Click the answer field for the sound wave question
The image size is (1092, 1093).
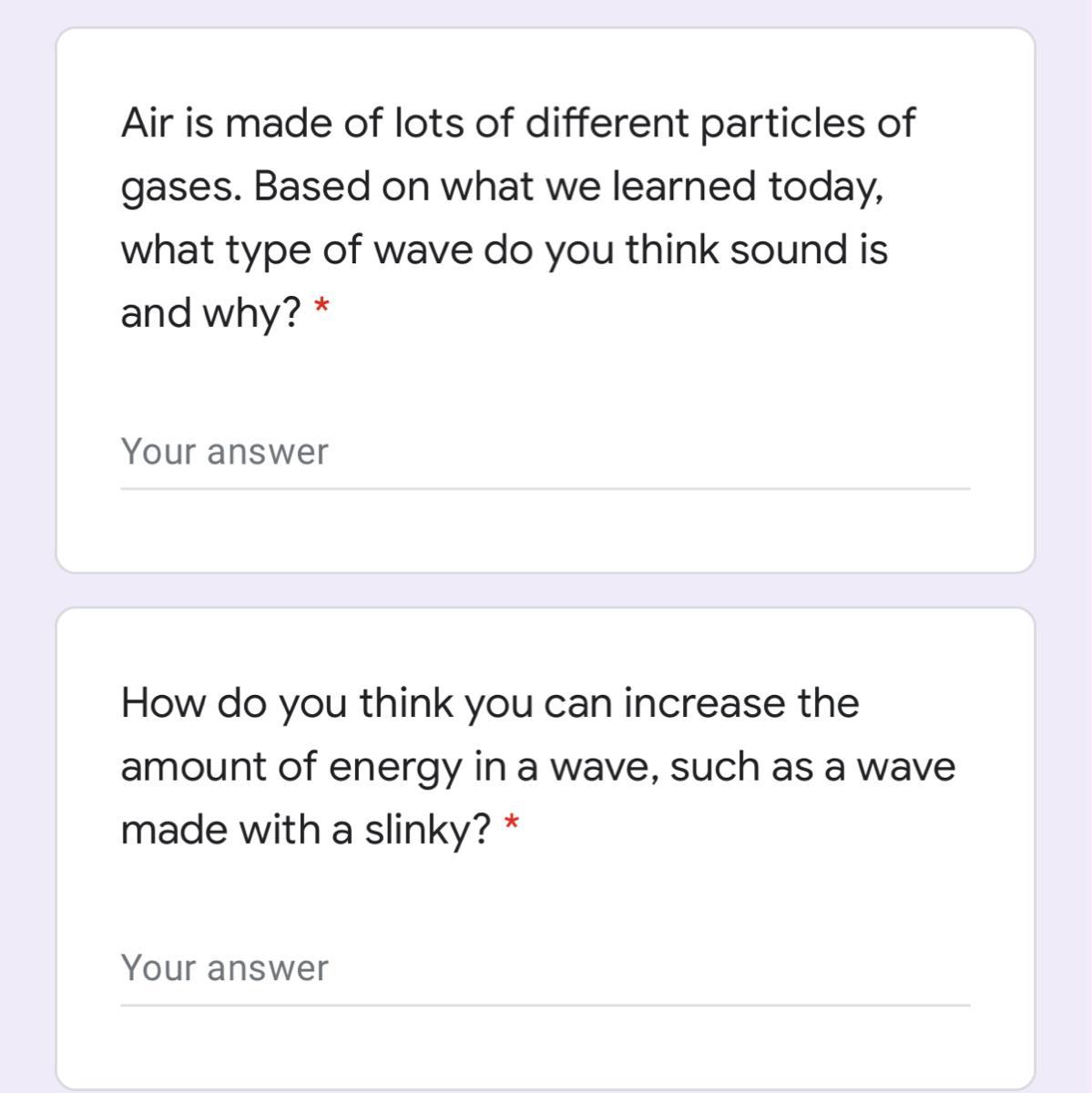pyautogui.click(x=545, y=452)
